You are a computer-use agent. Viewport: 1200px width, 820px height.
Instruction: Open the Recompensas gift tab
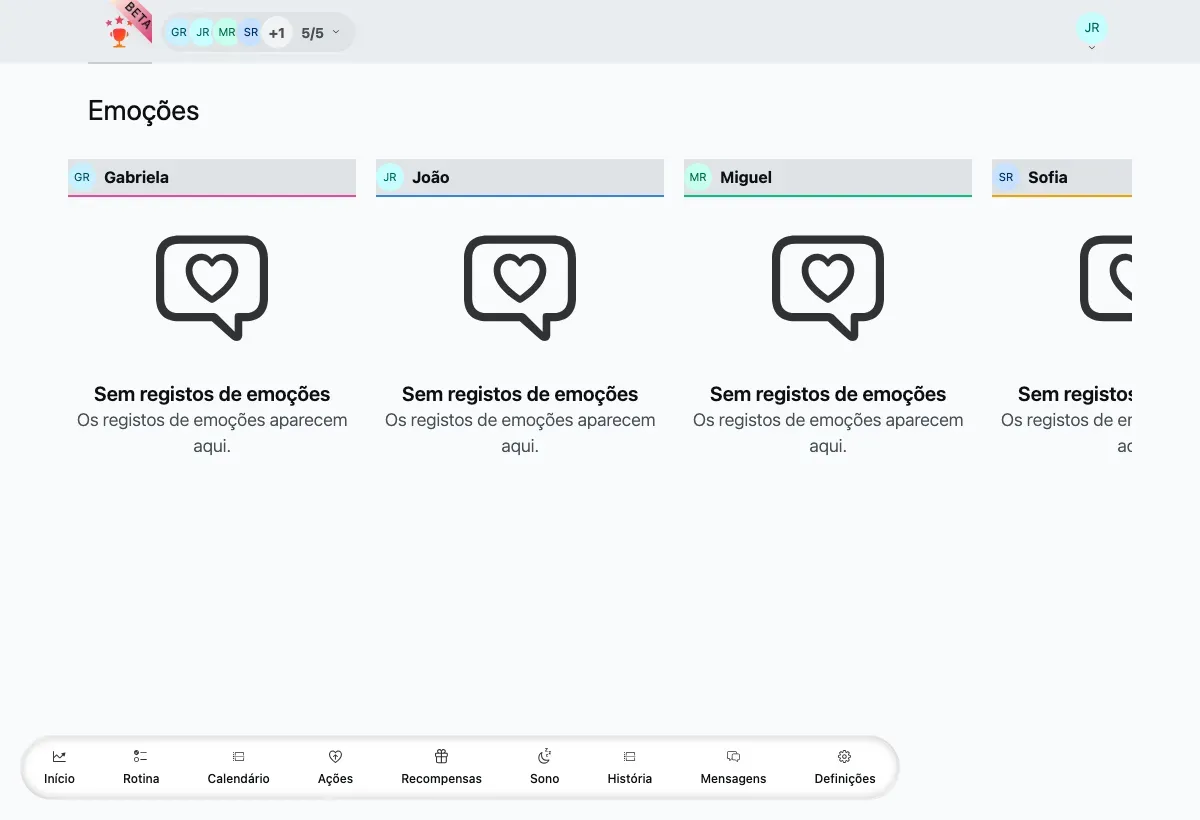tap(441, 767)
